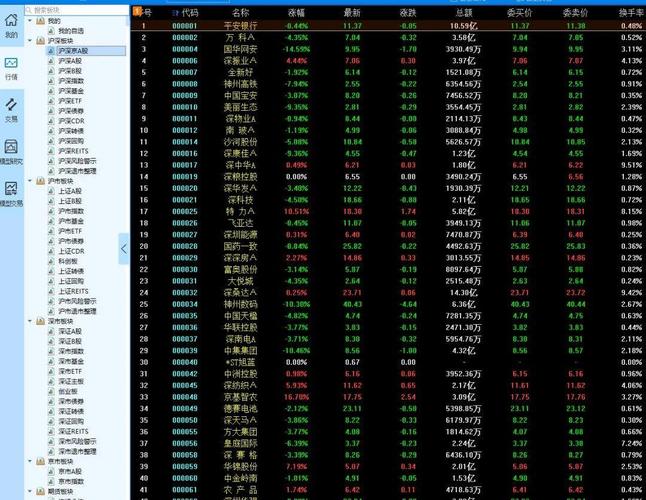Click the 总额 value 14.30亿 for 深桑达A
The width and height of the screenshot is (646, 500).
tap(464, 292)
